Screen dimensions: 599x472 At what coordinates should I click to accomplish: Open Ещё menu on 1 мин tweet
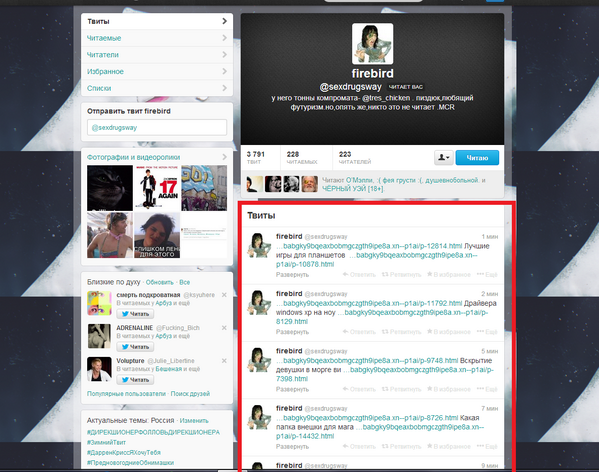(487, 275)
